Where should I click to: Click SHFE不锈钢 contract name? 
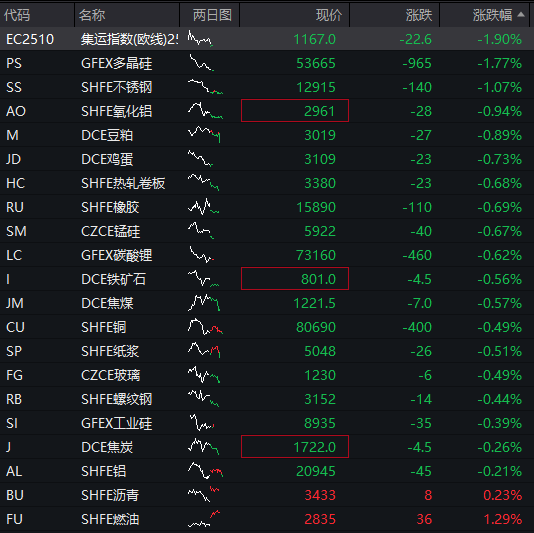pyautogui.click(x=116, y=87)
